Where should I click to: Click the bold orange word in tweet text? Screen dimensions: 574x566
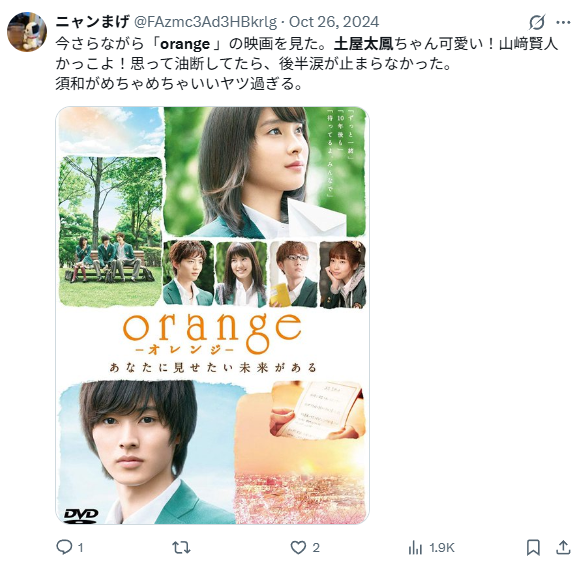[185, 44]
